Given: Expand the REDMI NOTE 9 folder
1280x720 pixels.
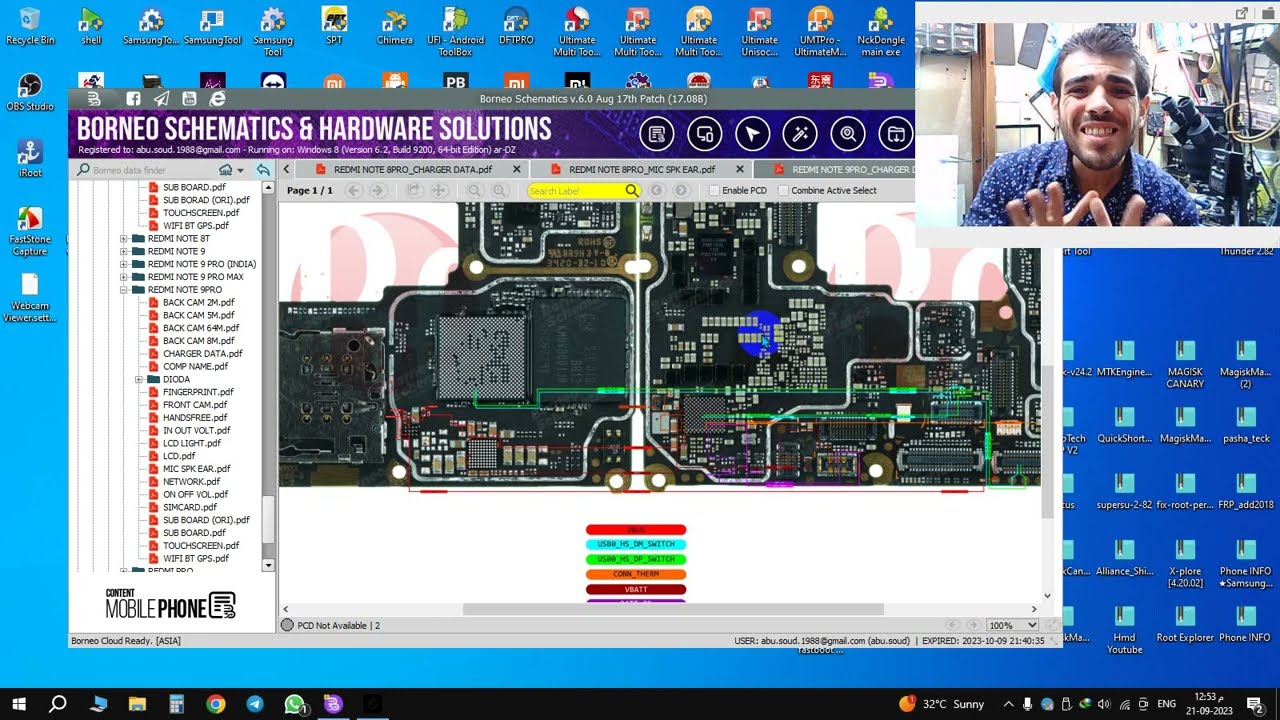Looking at the screenshot, I should tap(124, 251).
